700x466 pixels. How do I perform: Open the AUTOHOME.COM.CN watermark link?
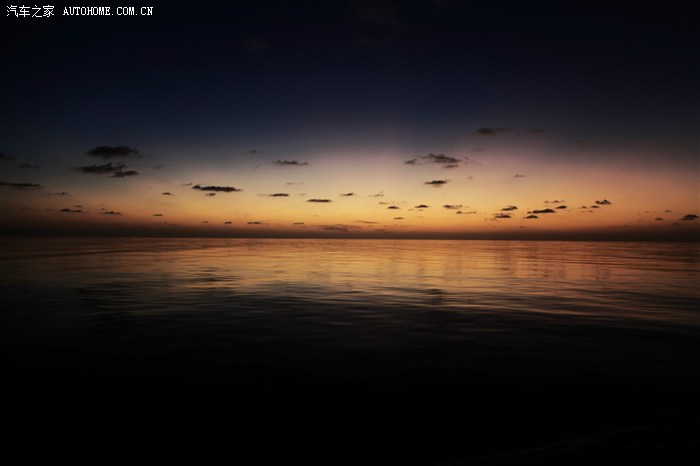coord(108,11)
